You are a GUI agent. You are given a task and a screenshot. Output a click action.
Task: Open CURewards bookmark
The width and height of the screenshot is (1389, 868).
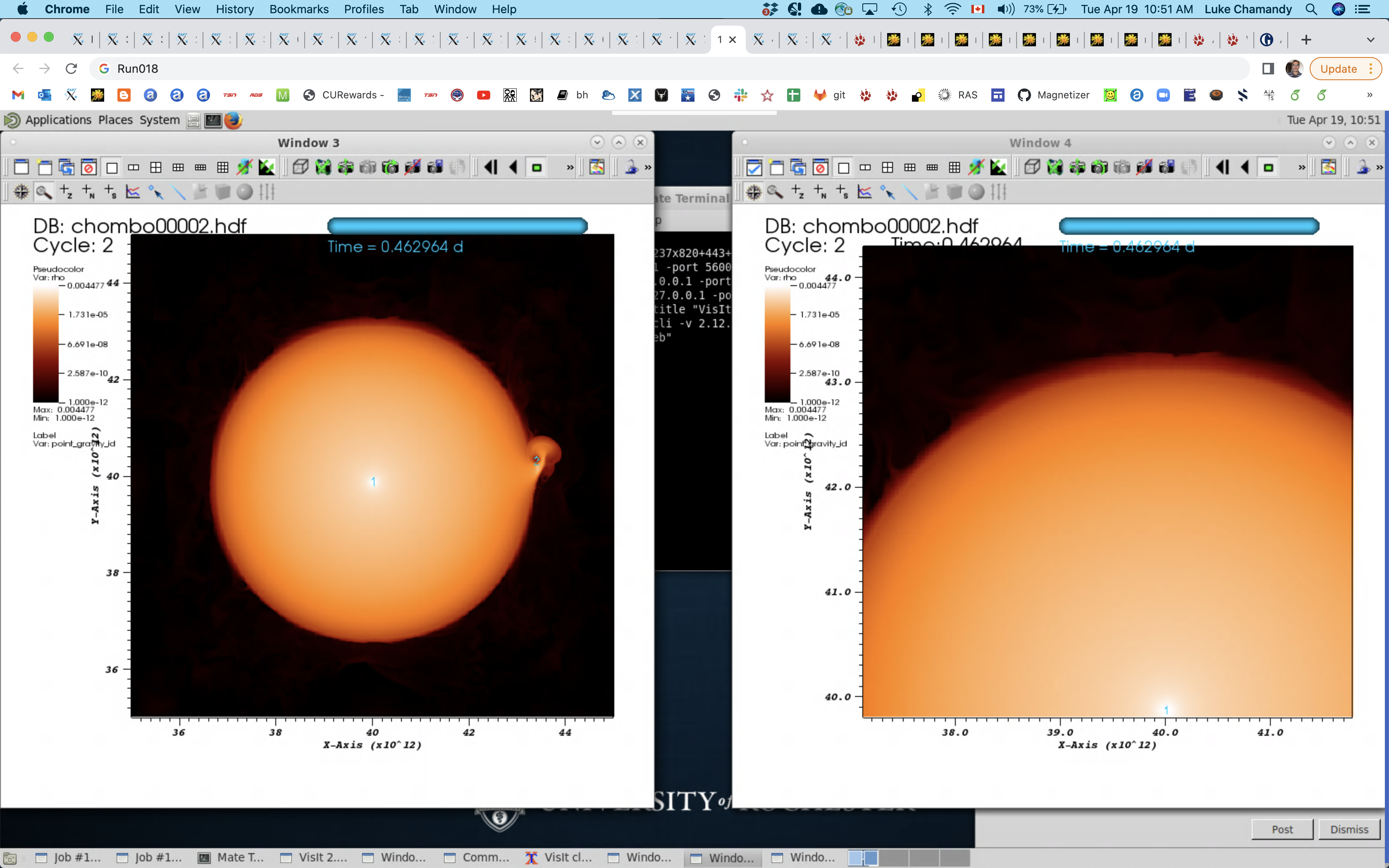(344, 95)
